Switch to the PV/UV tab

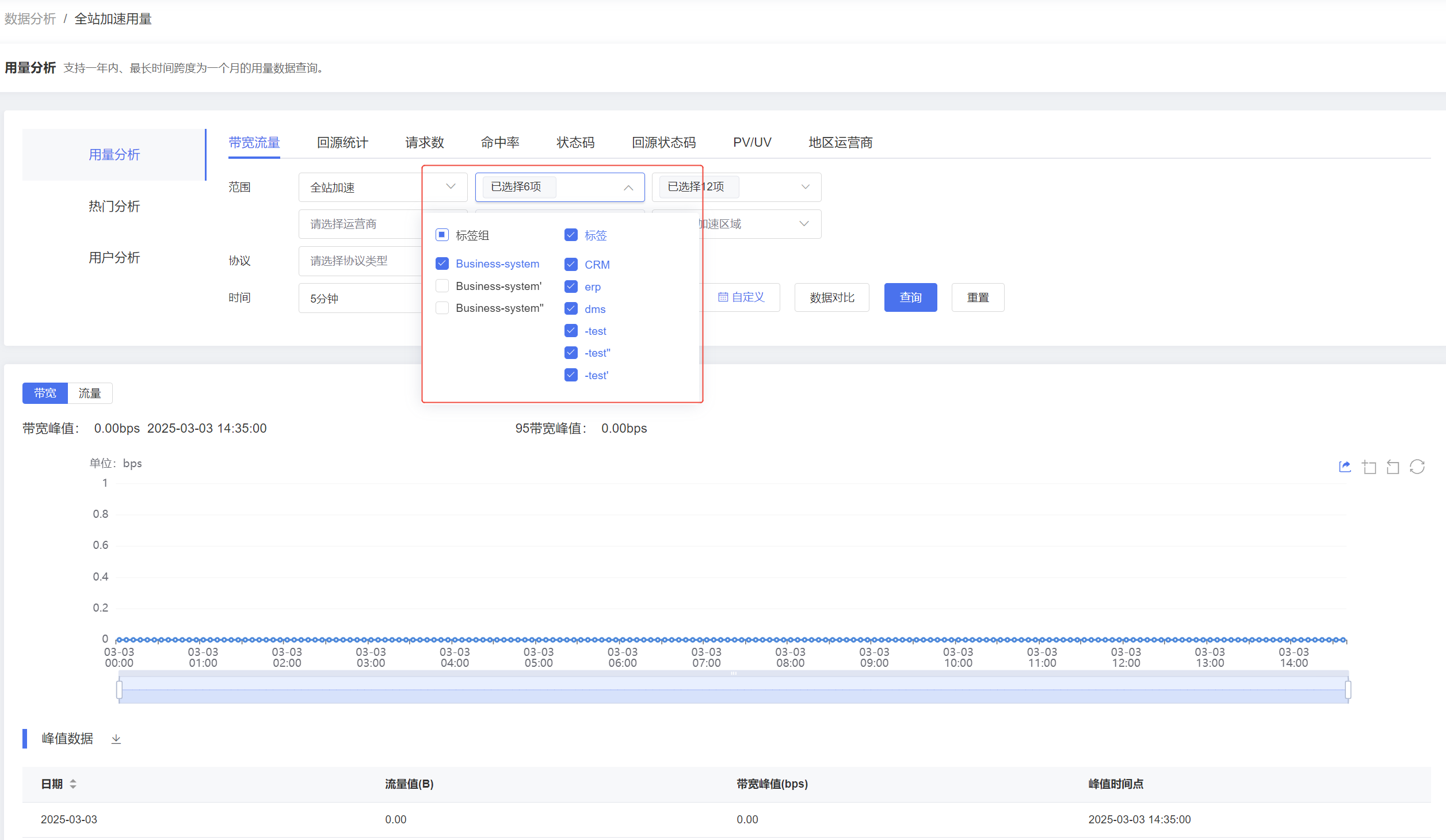[752, 142]
